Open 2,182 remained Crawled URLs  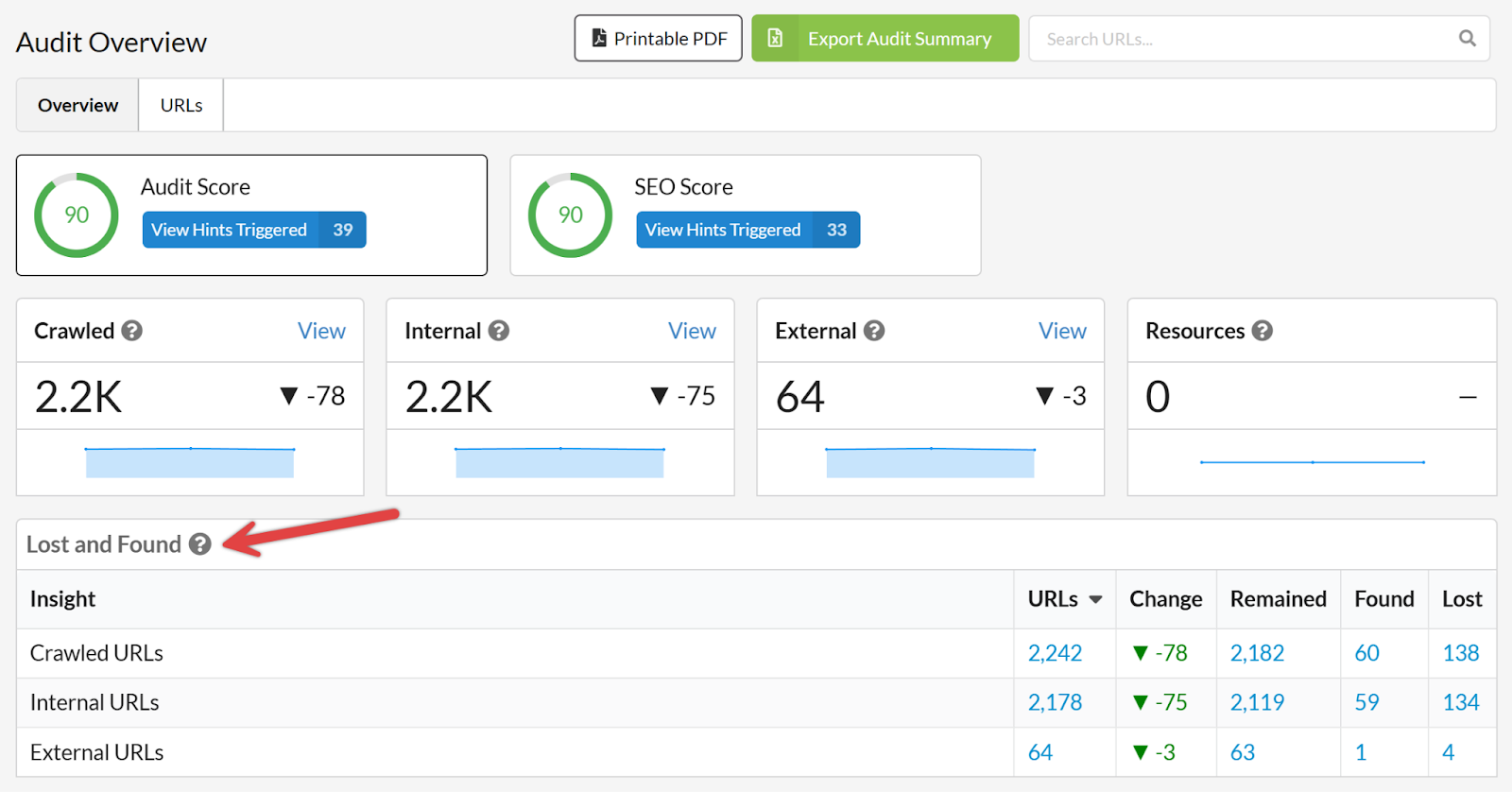point(1257,653)
